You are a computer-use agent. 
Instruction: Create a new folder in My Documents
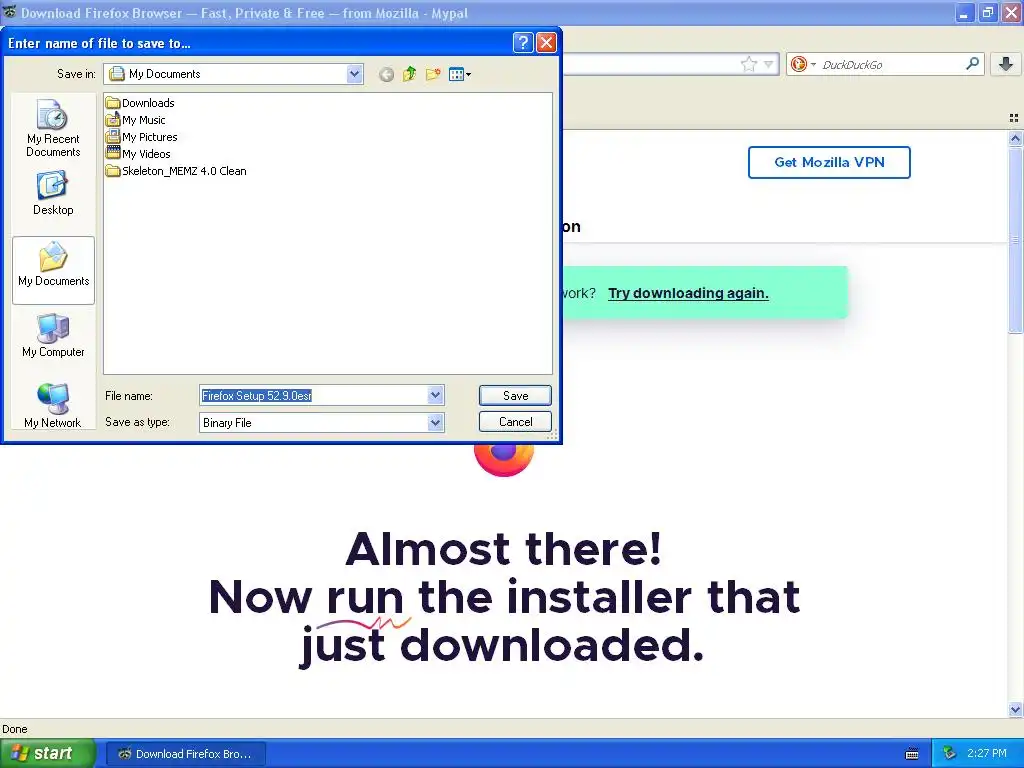[432, 74]
